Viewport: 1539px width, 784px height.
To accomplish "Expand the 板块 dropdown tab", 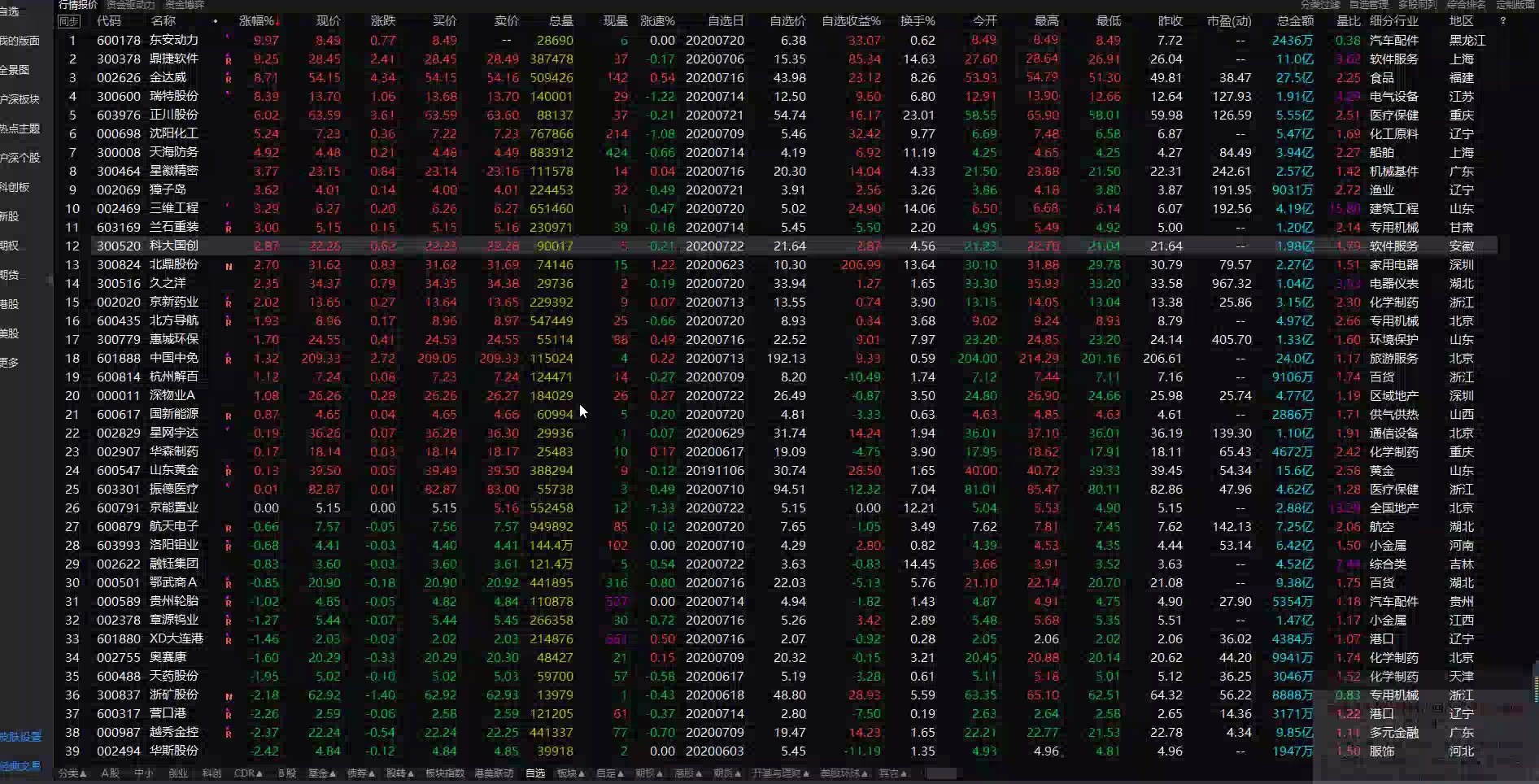I will click(x=571, y=773).
